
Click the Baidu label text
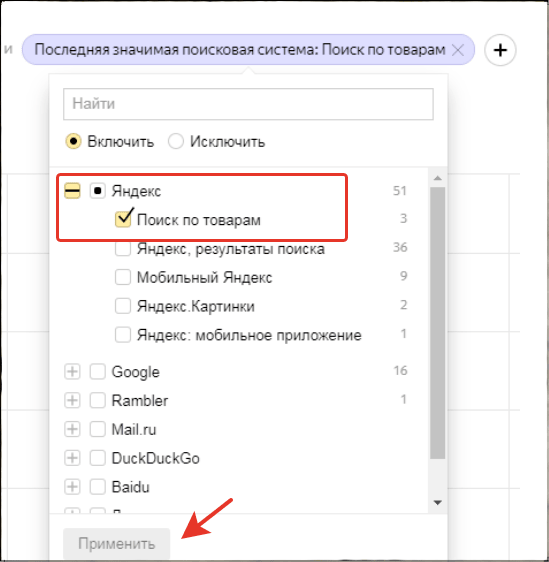130,487
